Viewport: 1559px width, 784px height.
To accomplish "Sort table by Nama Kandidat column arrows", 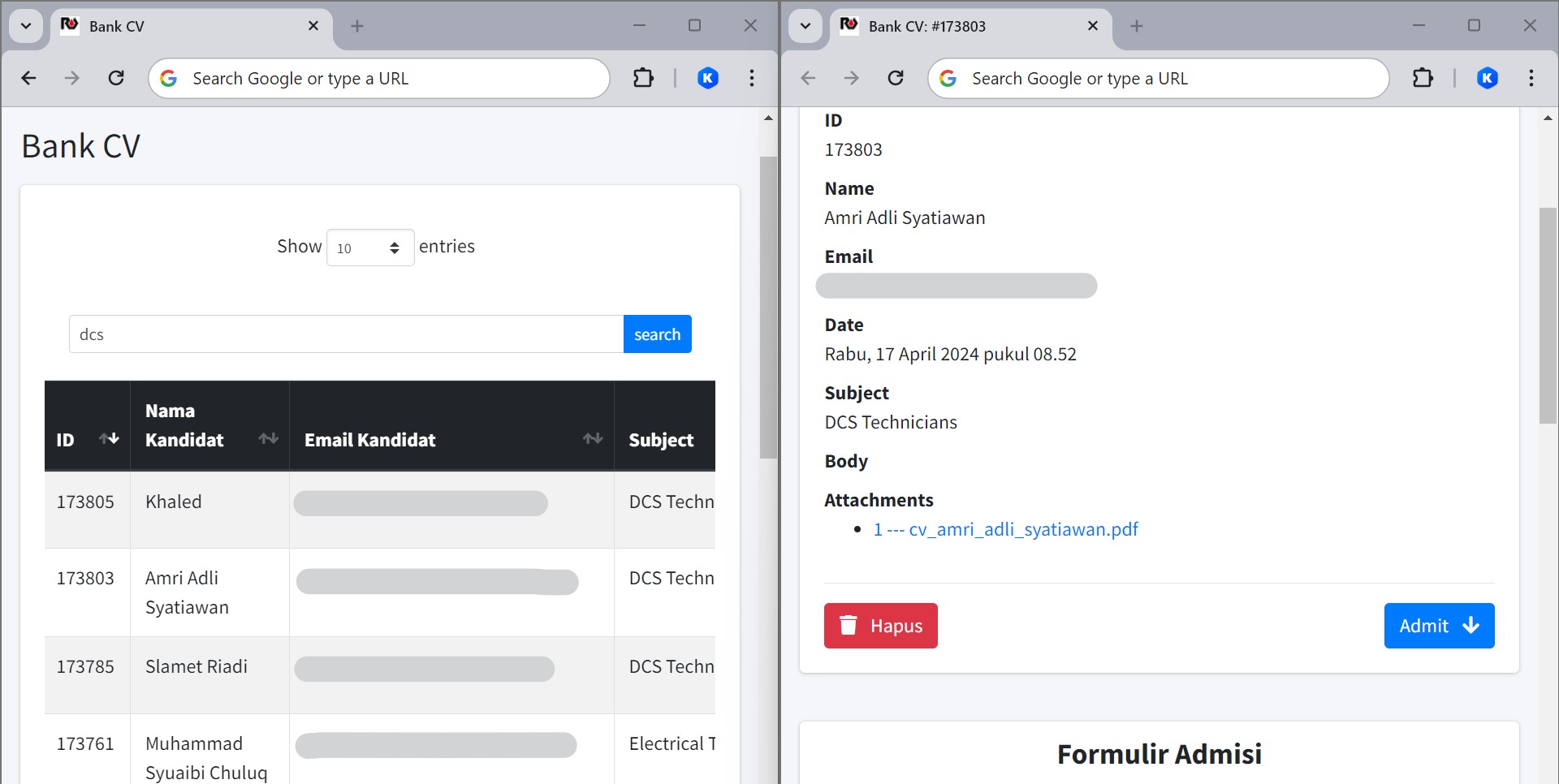I will click(268, 439).
